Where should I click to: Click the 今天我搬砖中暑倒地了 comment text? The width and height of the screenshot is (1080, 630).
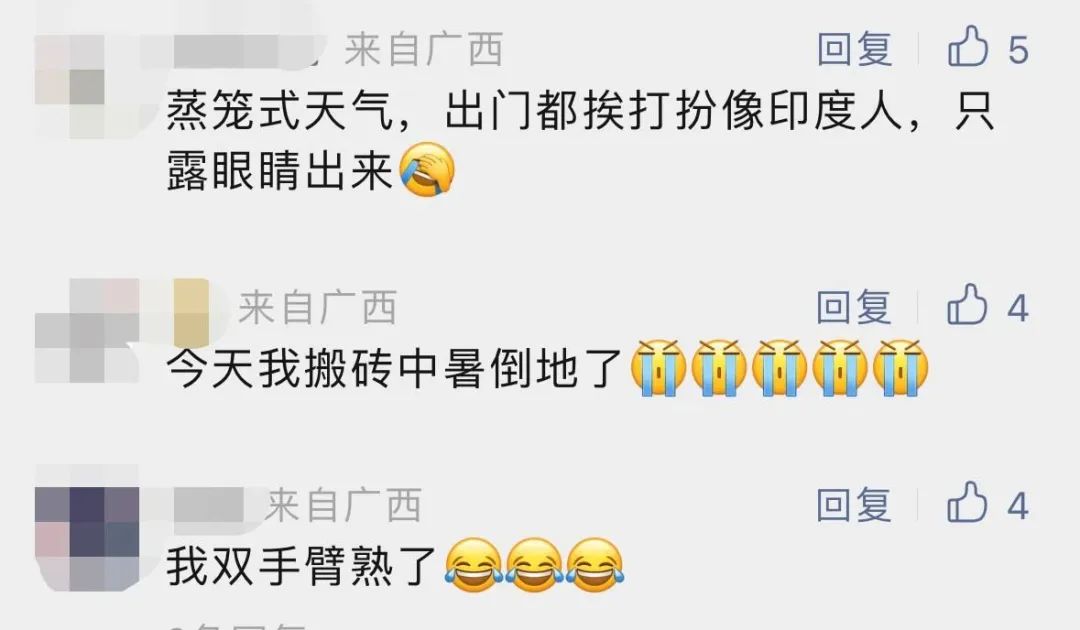tap(393, 369)
